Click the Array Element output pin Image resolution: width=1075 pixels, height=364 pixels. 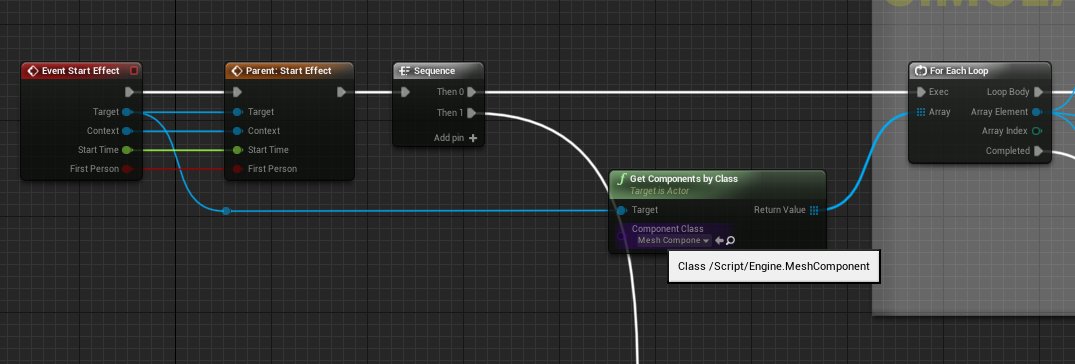pos(1037,112)
